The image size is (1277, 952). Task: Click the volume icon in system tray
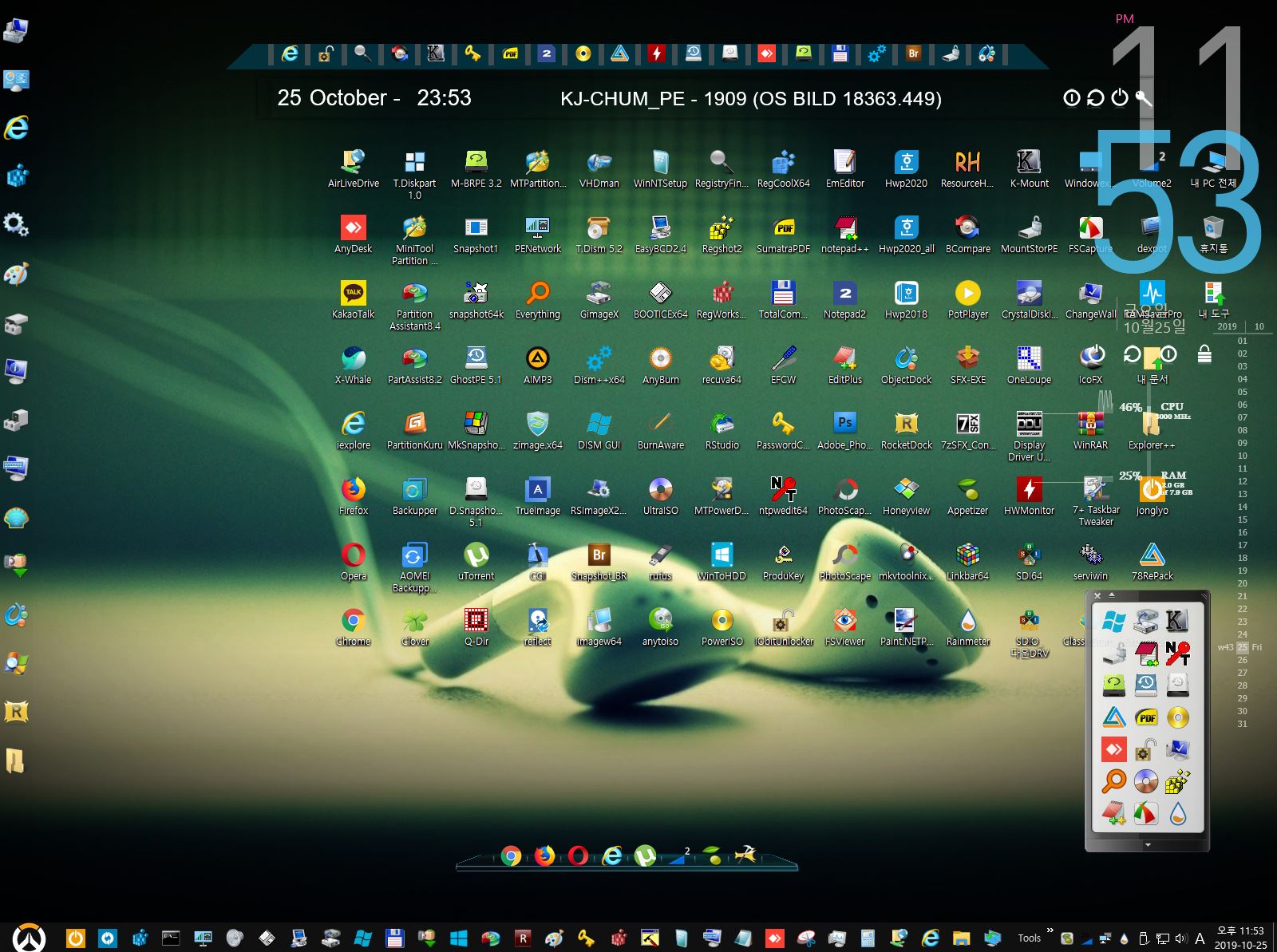[x=1180, y=938]
